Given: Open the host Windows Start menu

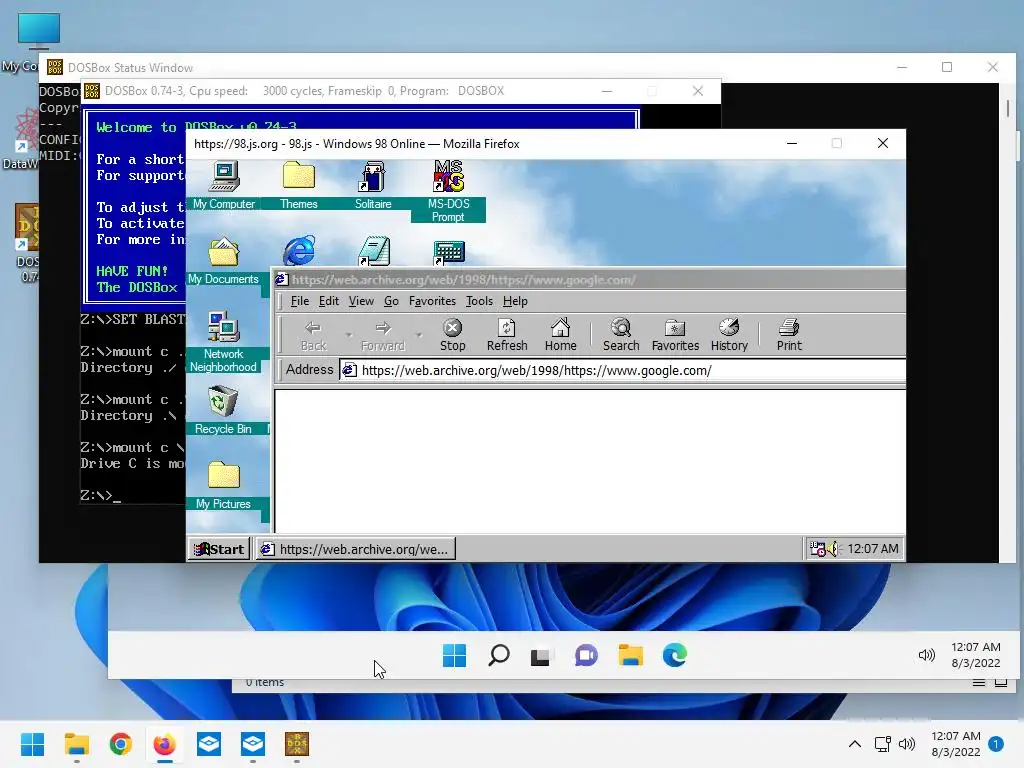Looking at the screenshot, I should 33,744.
